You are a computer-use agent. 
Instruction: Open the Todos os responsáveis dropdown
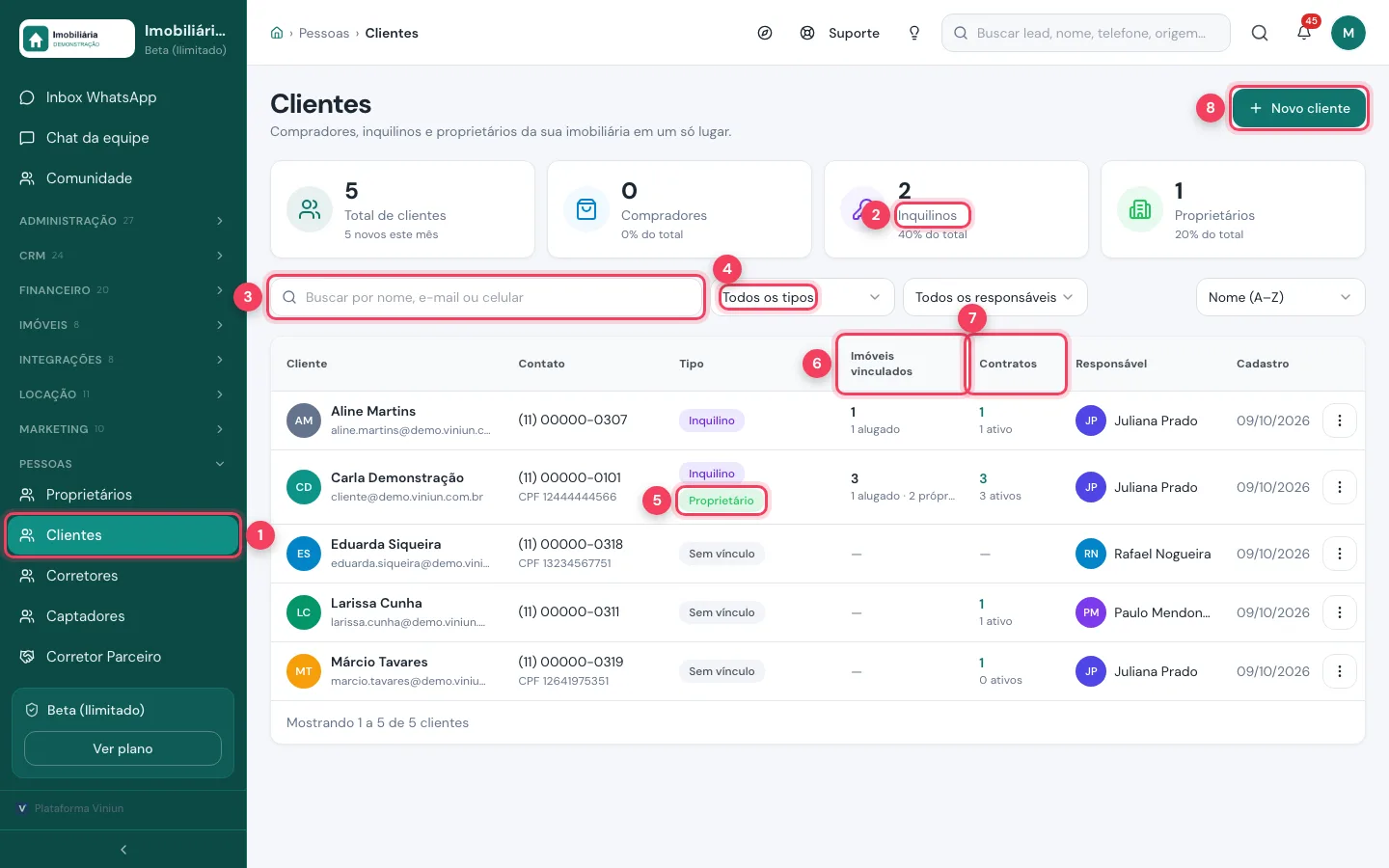coord(994,297)
